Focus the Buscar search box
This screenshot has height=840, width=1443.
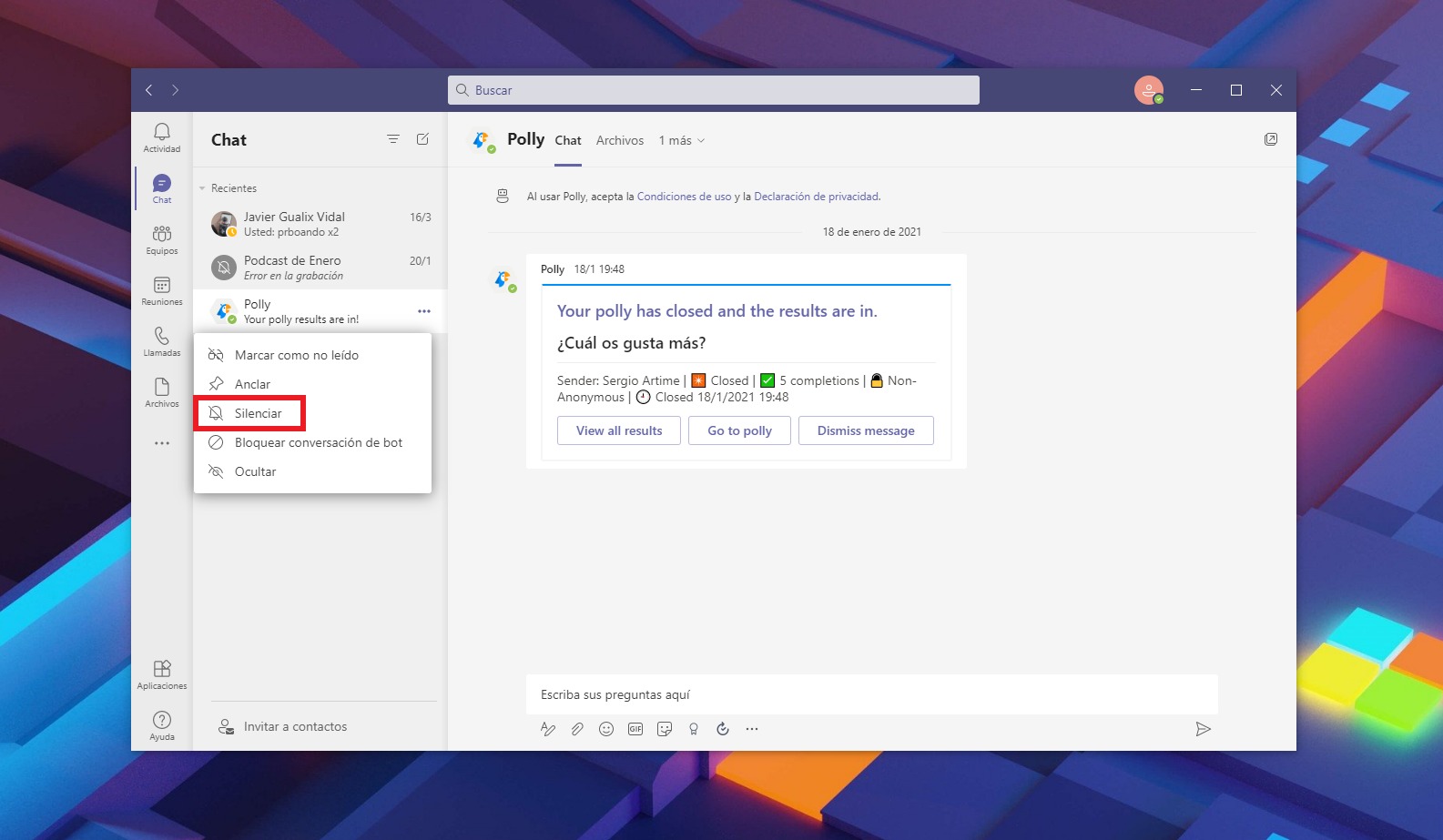(x=714, y=90)
